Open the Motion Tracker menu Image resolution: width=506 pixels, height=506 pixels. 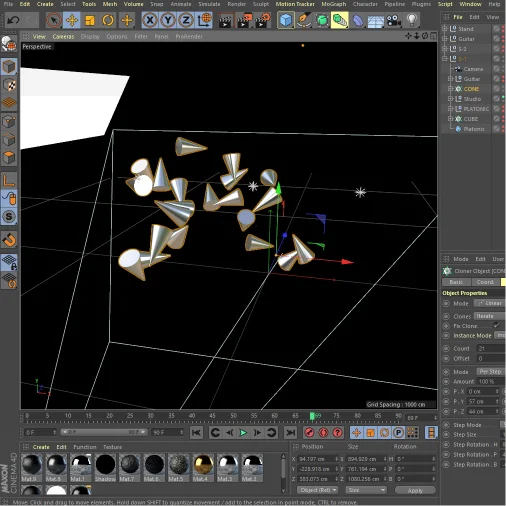295,4
